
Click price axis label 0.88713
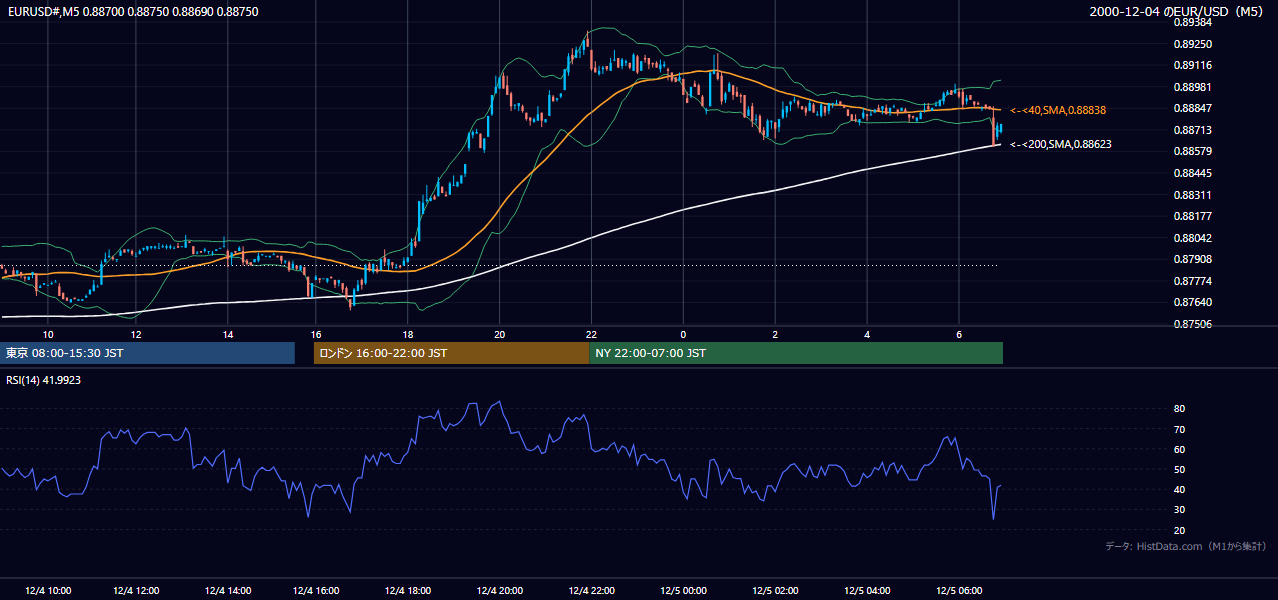pyautogui.click(x=1192, y=130)
